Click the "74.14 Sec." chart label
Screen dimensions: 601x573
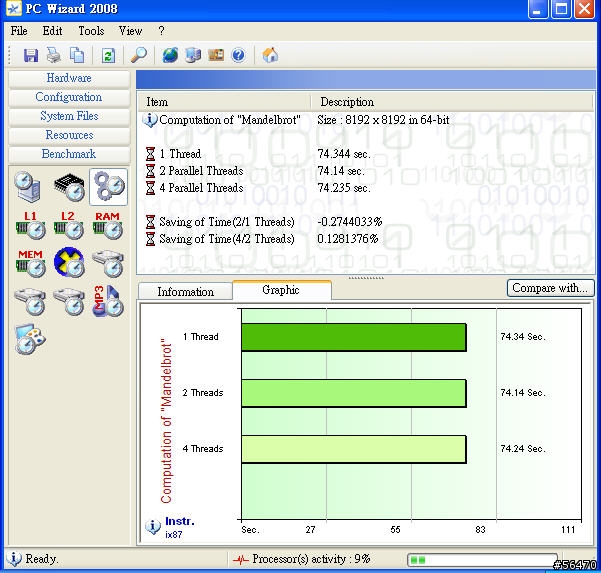click(x=522, y=393)
